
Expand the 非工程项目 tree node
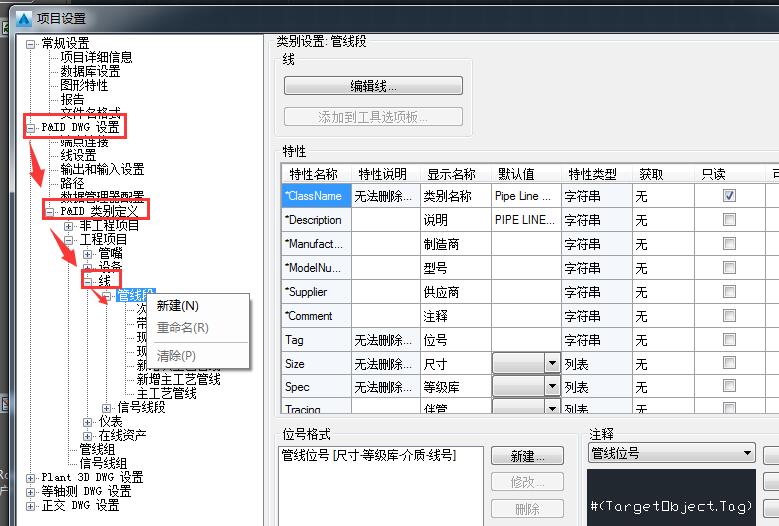pos(69,226)
